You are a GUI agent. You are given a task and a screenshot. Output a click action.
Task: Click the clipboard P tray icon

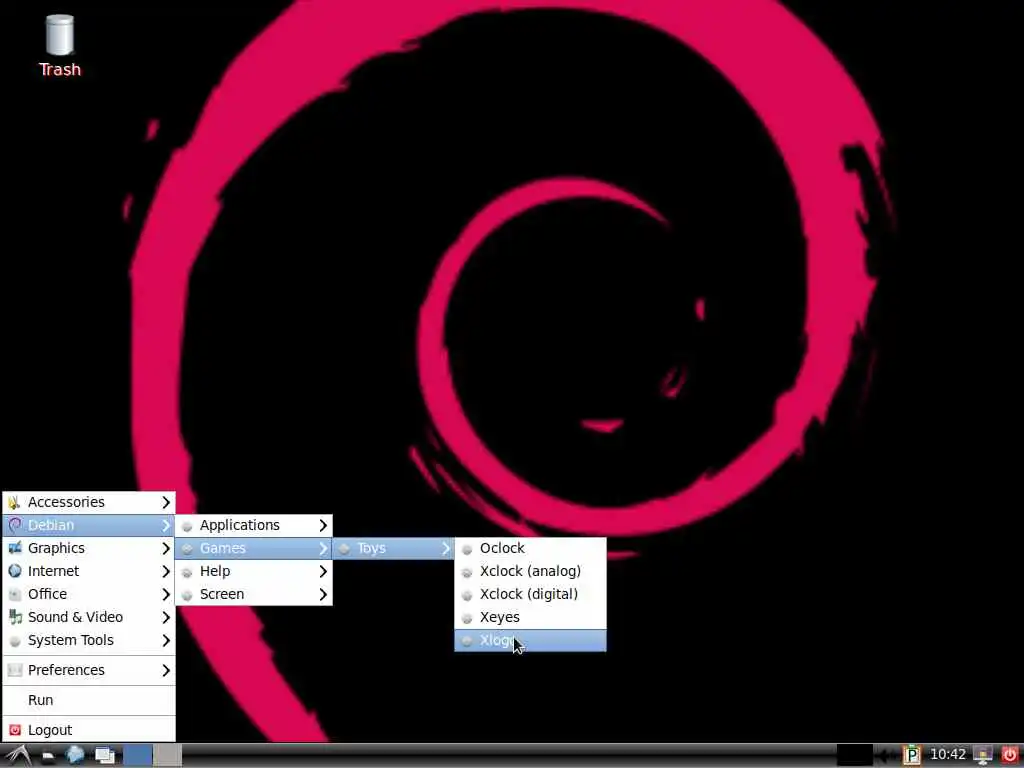911,756
